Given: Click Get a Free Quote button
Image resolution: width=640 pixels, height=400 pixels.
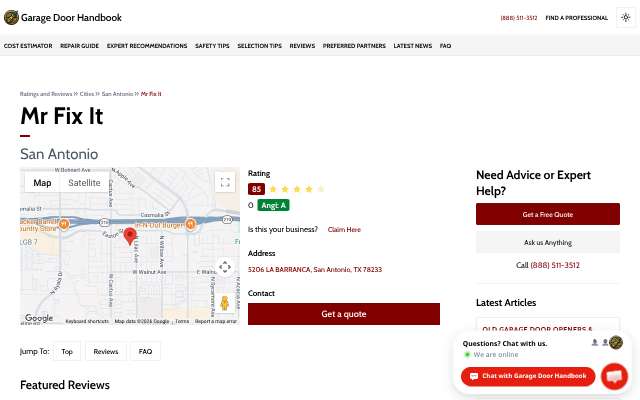Looking at the screenshot, I should pyautogui.click(x=548, y=214).
